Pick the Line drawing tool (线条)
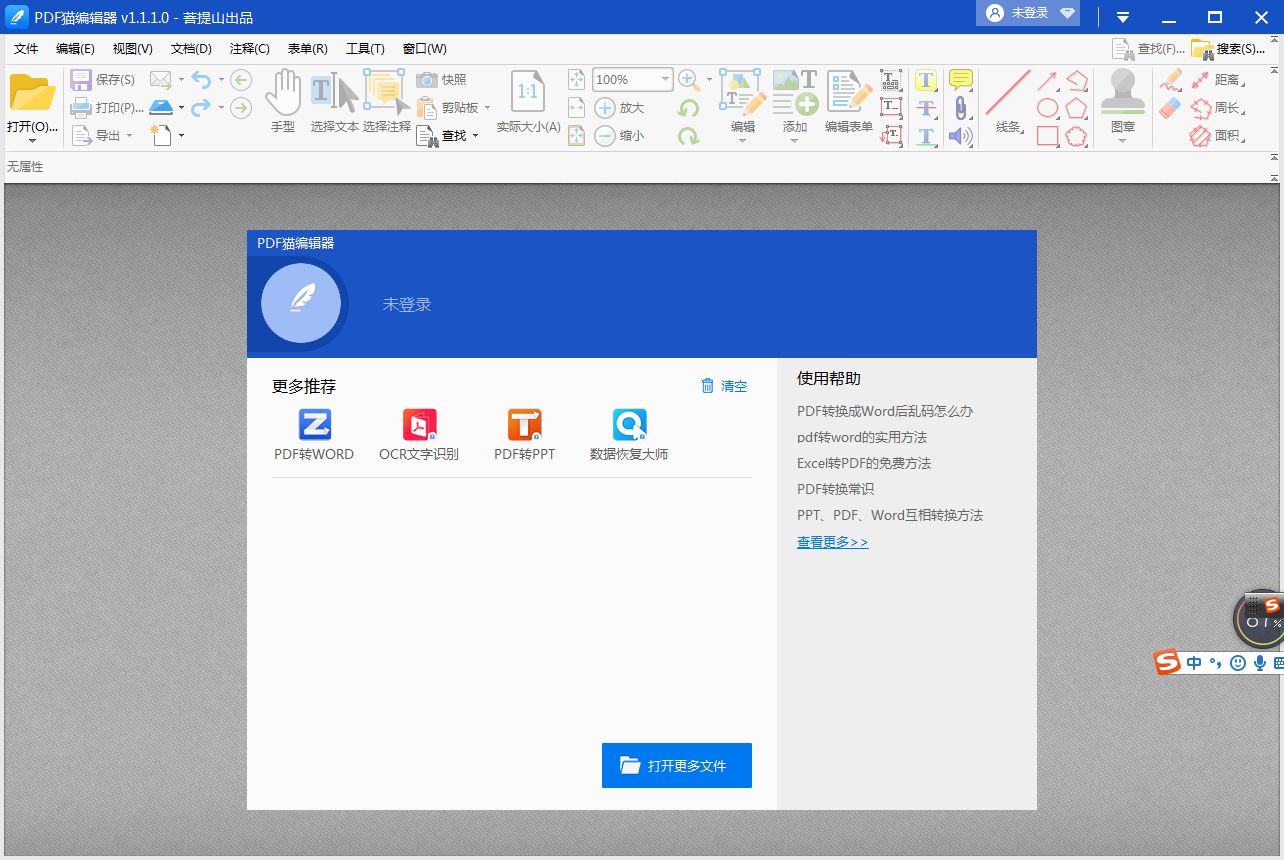Image resolution: width=1284 pixels, height=860 pixels. tap(1008, 91)
